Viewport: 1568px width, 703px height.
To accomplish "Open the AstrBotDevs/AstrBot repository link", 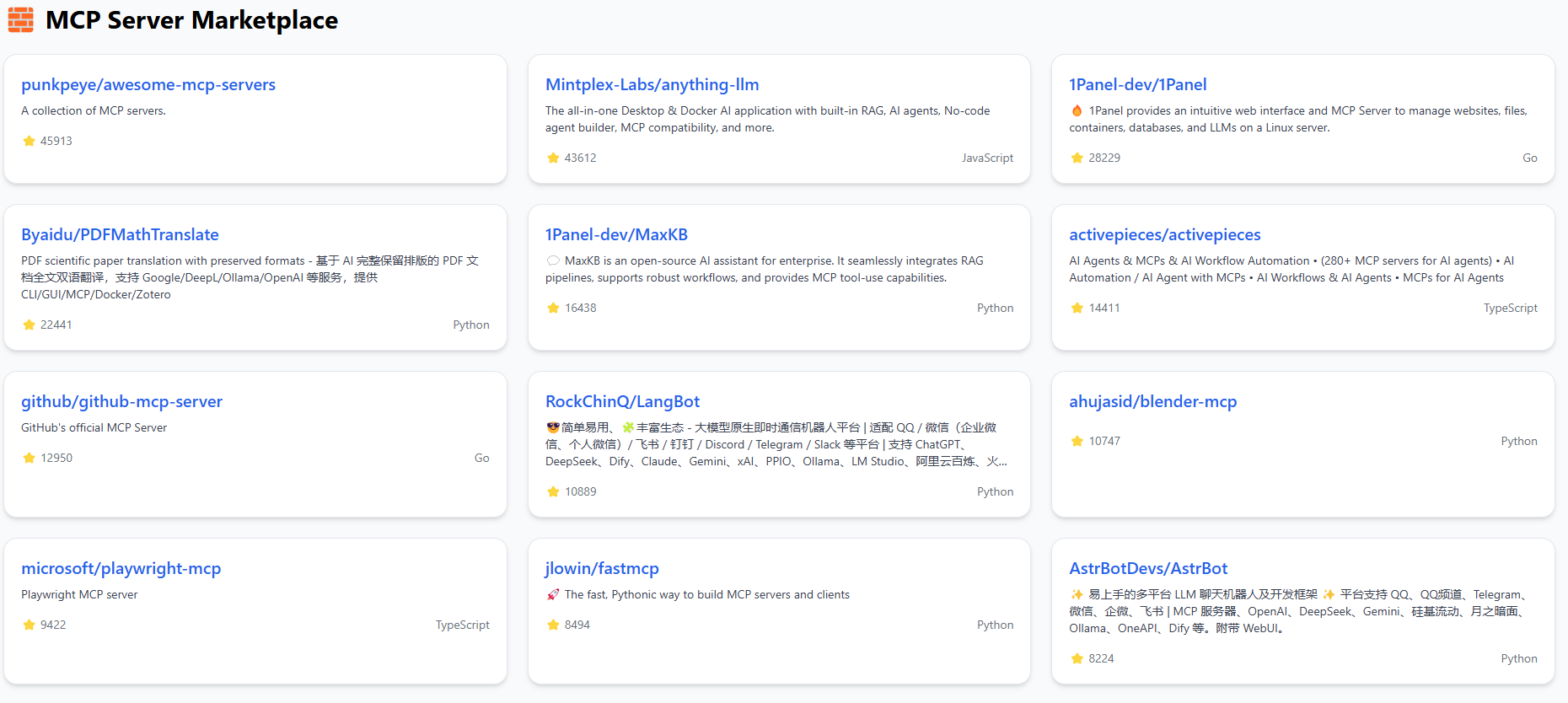I will [1148, 568].
